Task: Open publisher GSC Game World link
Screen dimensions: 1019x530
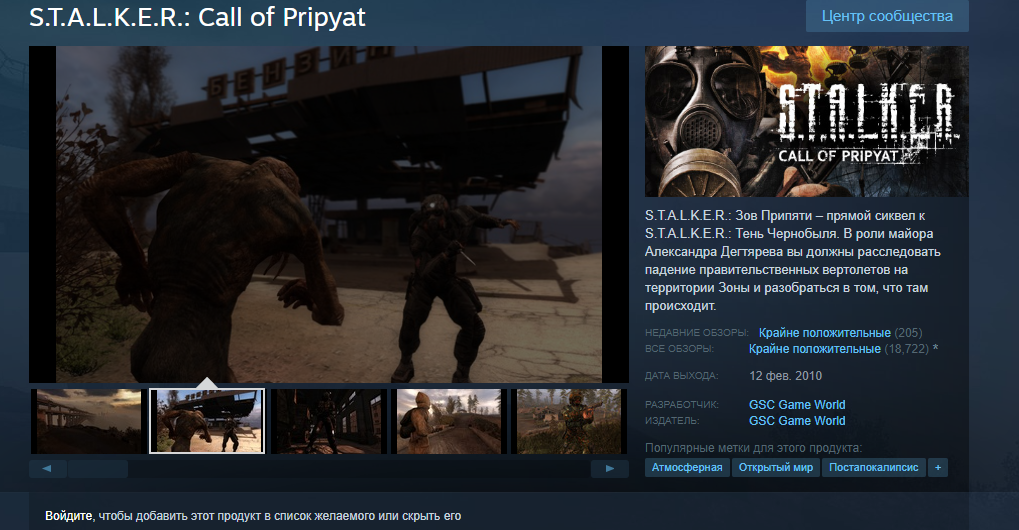Action: [797, 421]
